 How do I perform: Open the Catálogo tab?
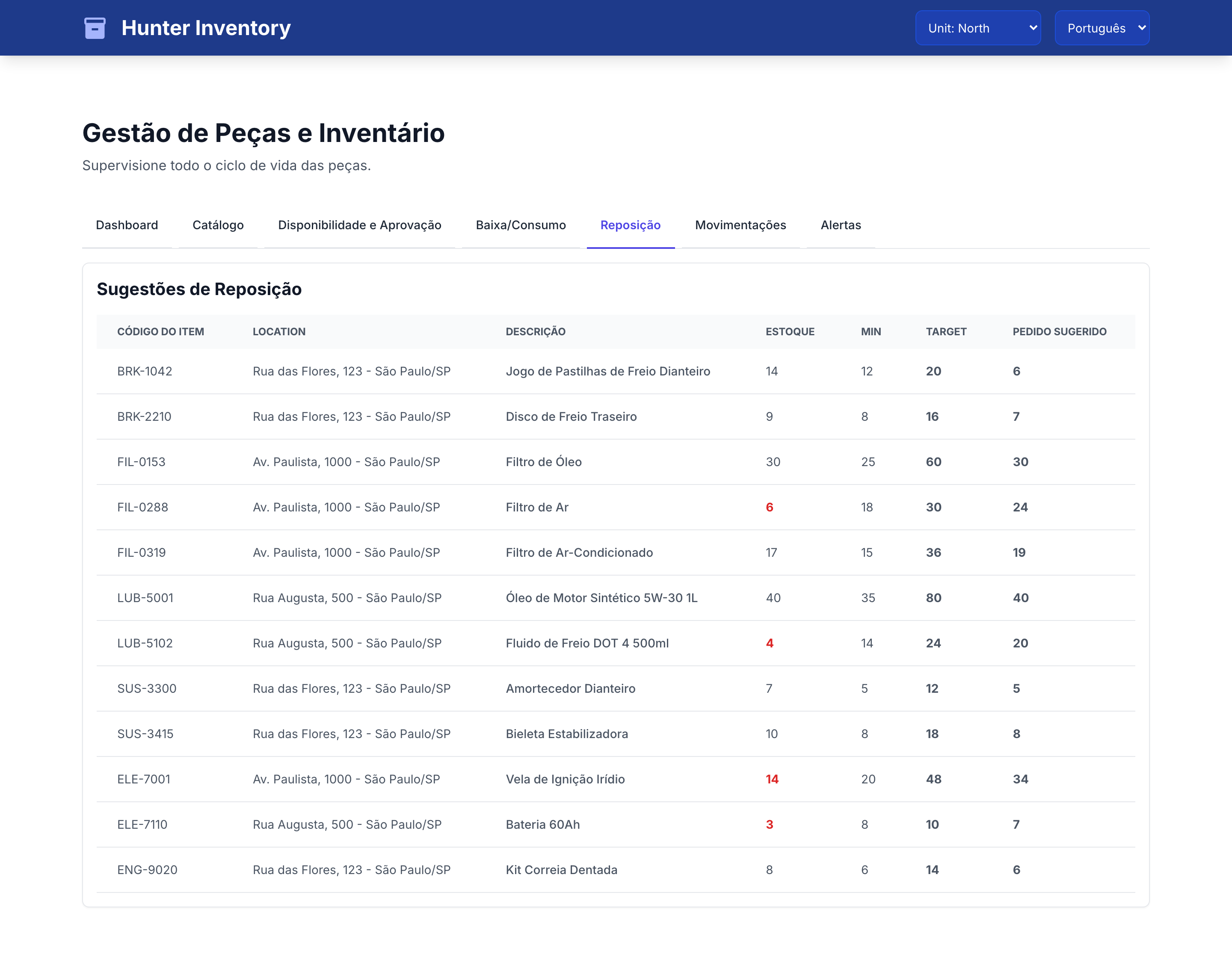218,225
